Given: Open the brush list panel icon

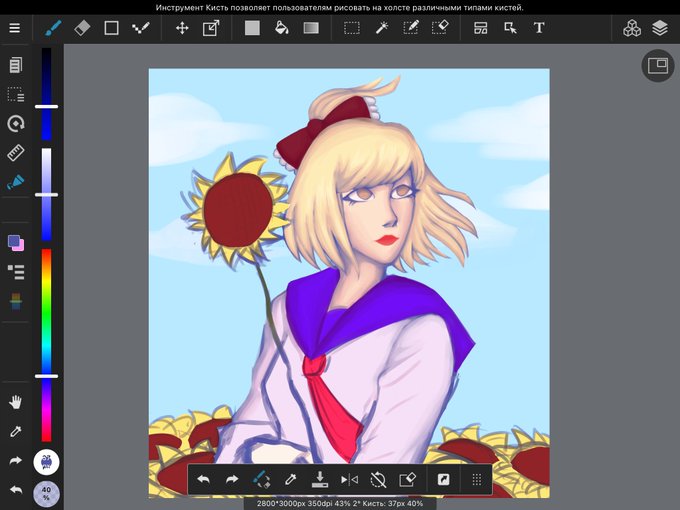Looking at the screenshot, I should click(16, 272).
